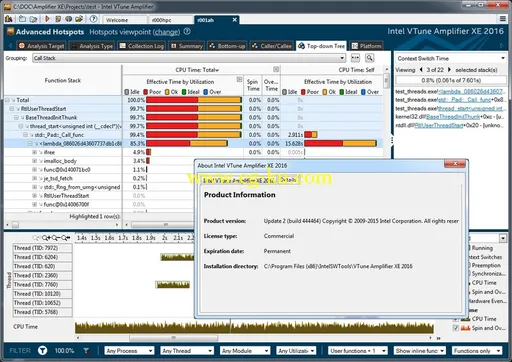Click the white funnel FILTER icon
The image size is (512, 362).
[42, 350]
